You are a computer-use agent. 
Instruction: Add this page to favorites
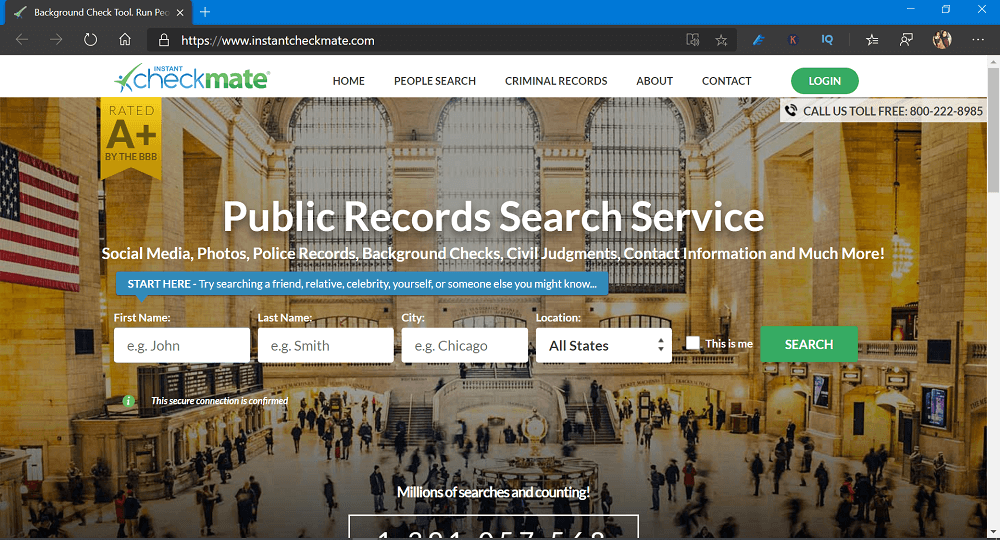[721, 40]
